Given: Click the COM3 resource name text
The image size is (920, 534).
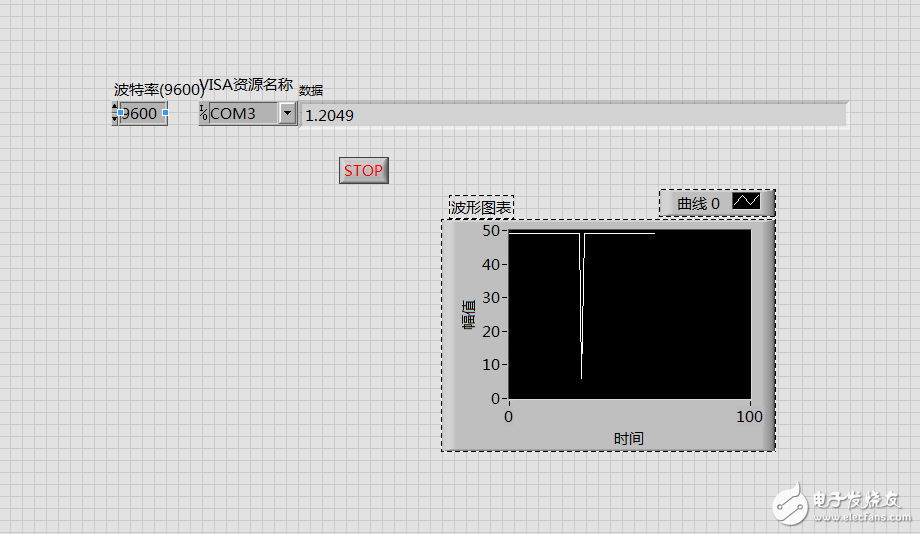Looking at the screenshot, I should point(232,113).
